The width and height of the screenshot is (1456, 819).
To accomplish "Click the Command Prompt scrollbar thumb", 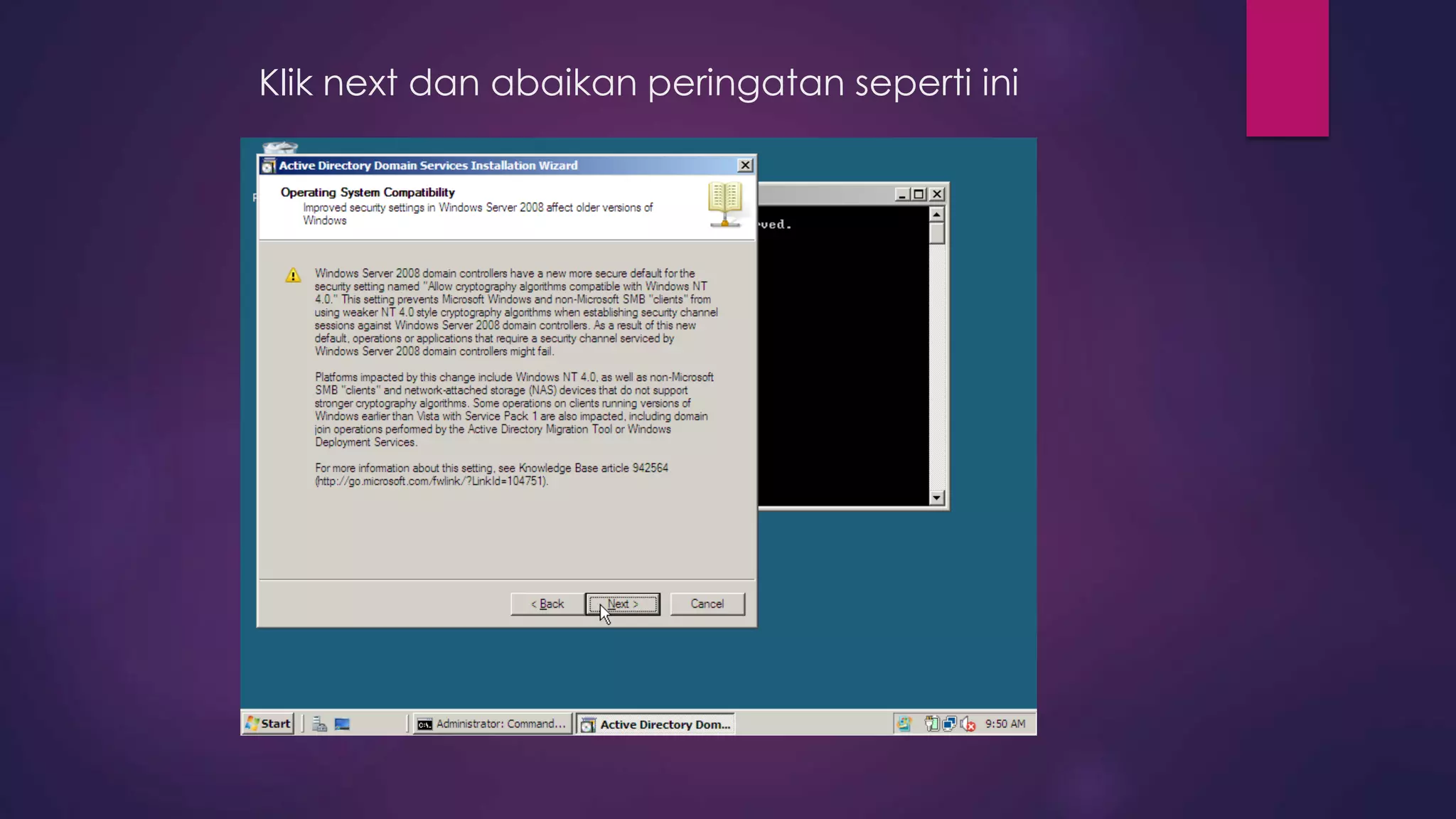I will (x=937, y=233).
